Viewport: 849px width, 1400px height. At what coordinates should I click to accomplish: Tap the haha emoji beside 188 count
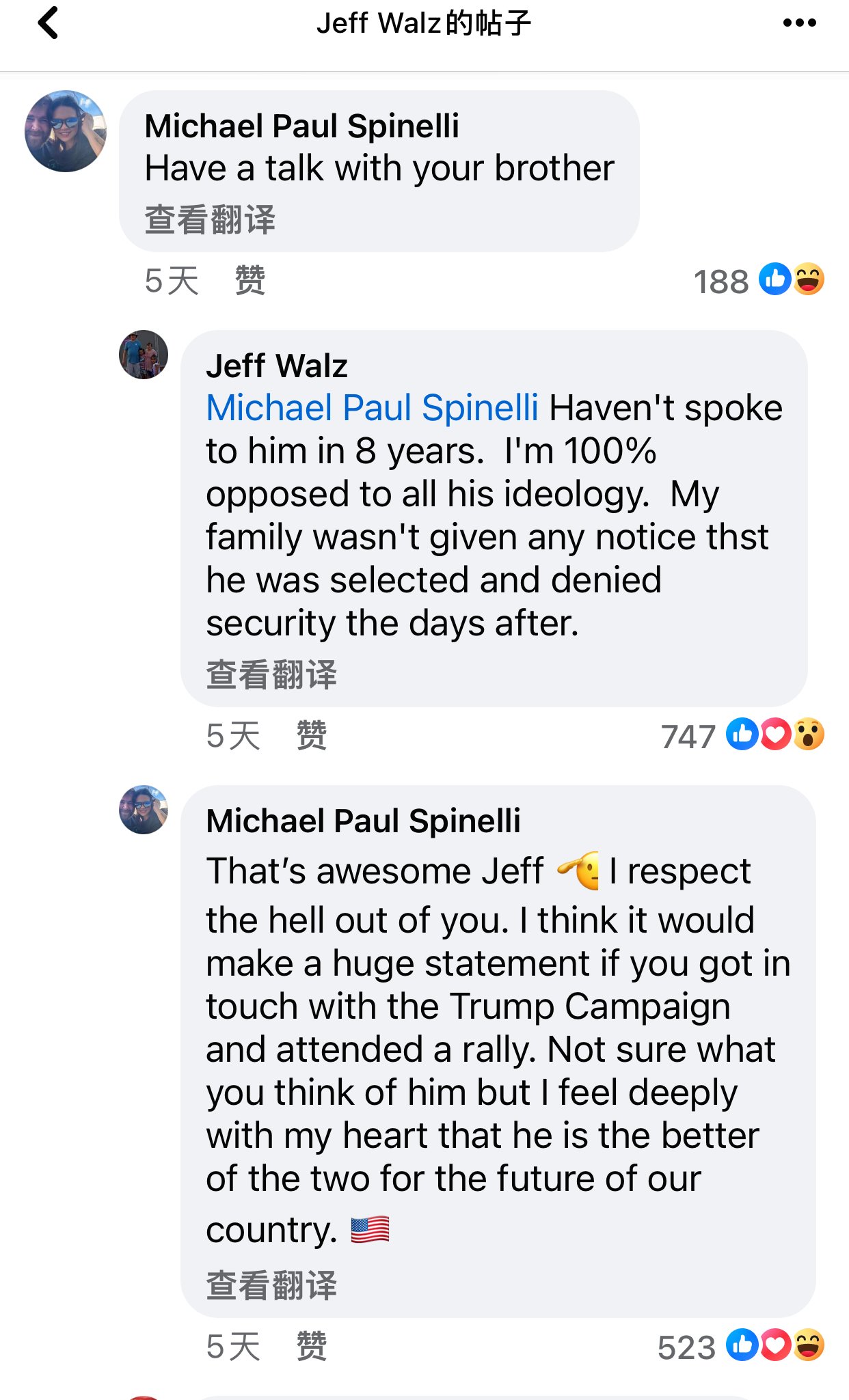coord(809,279)
